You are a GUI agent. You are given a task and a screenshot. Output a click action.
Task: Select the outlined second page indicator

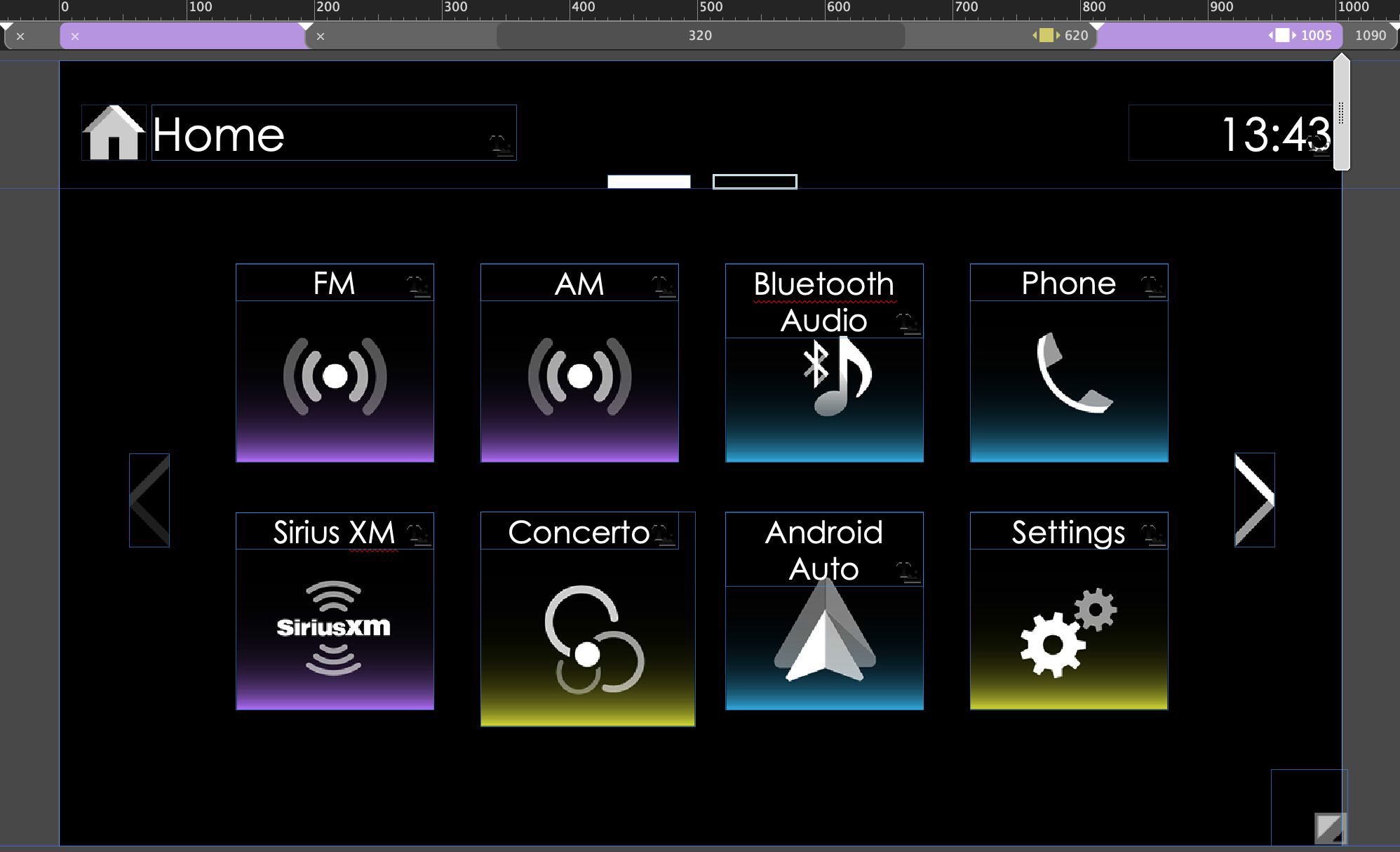(x=755, y=182)
